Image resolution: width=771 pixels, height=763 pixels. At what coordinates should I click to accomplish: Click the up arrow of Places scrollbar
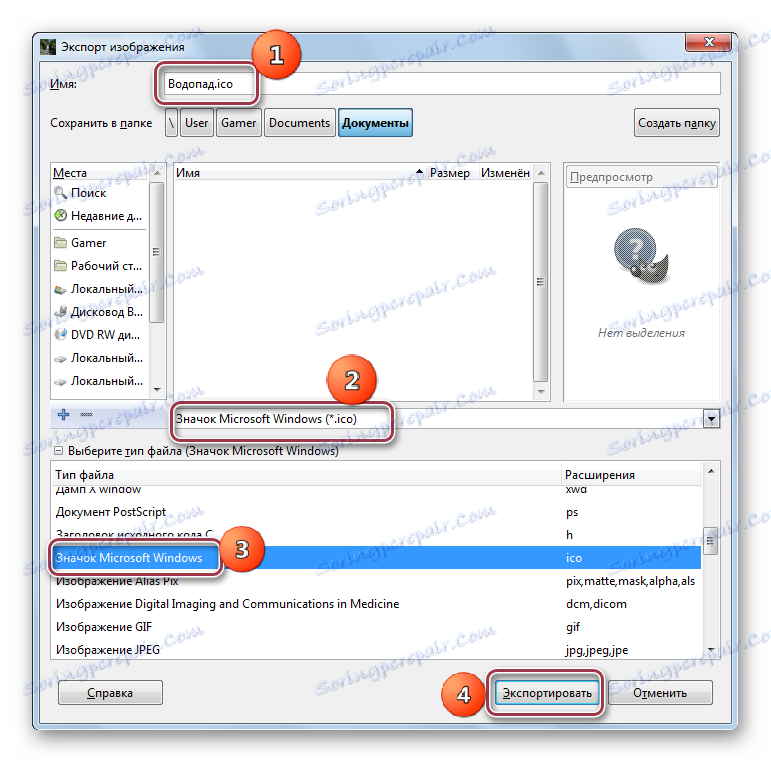click(157, 173)
